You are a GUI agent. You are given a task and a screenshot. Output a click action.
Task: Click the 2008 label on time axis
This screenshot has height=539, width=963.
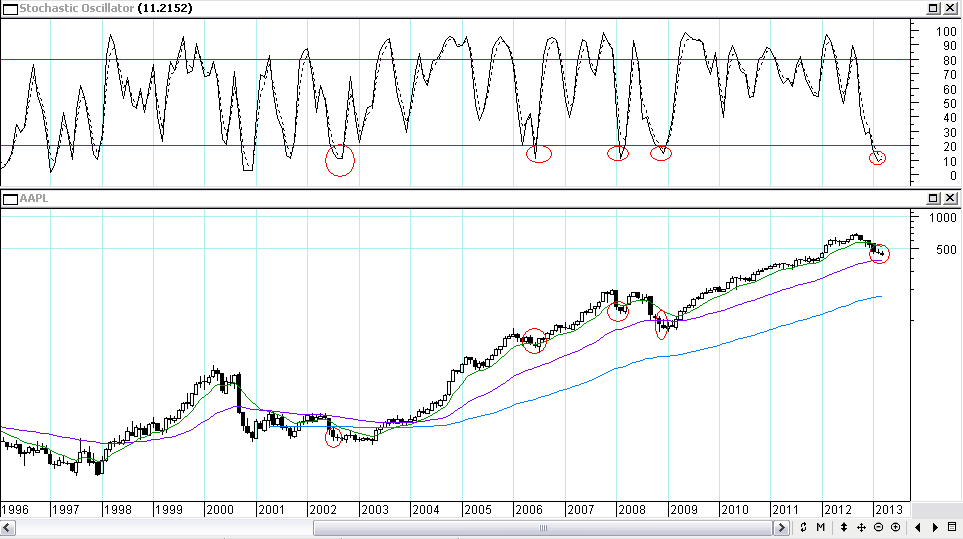tap(632, 510)
